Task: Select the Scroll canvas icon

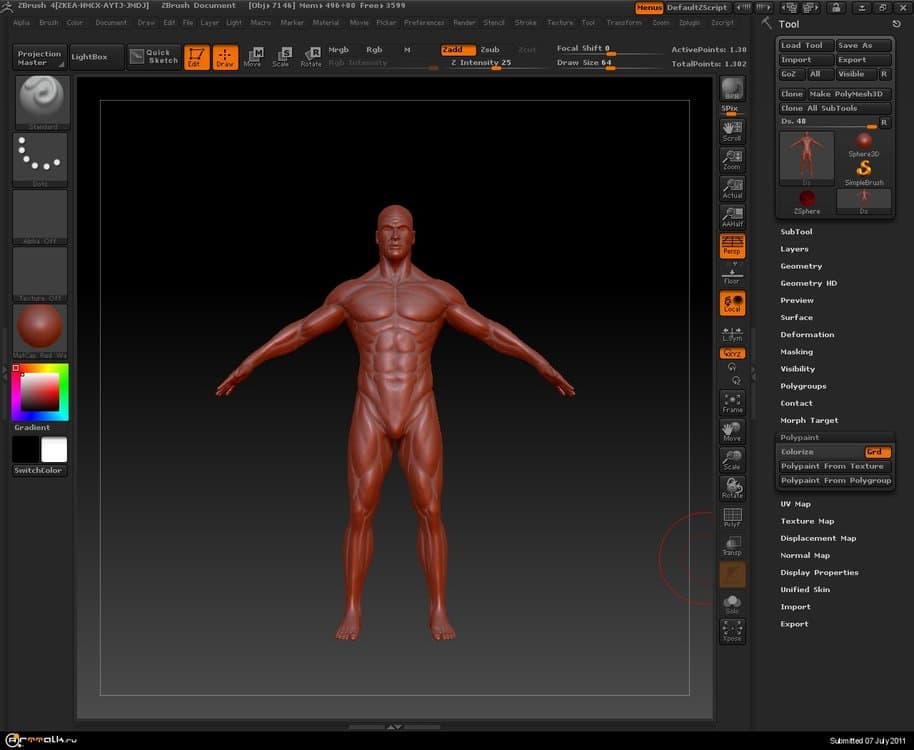Action: 732,131
